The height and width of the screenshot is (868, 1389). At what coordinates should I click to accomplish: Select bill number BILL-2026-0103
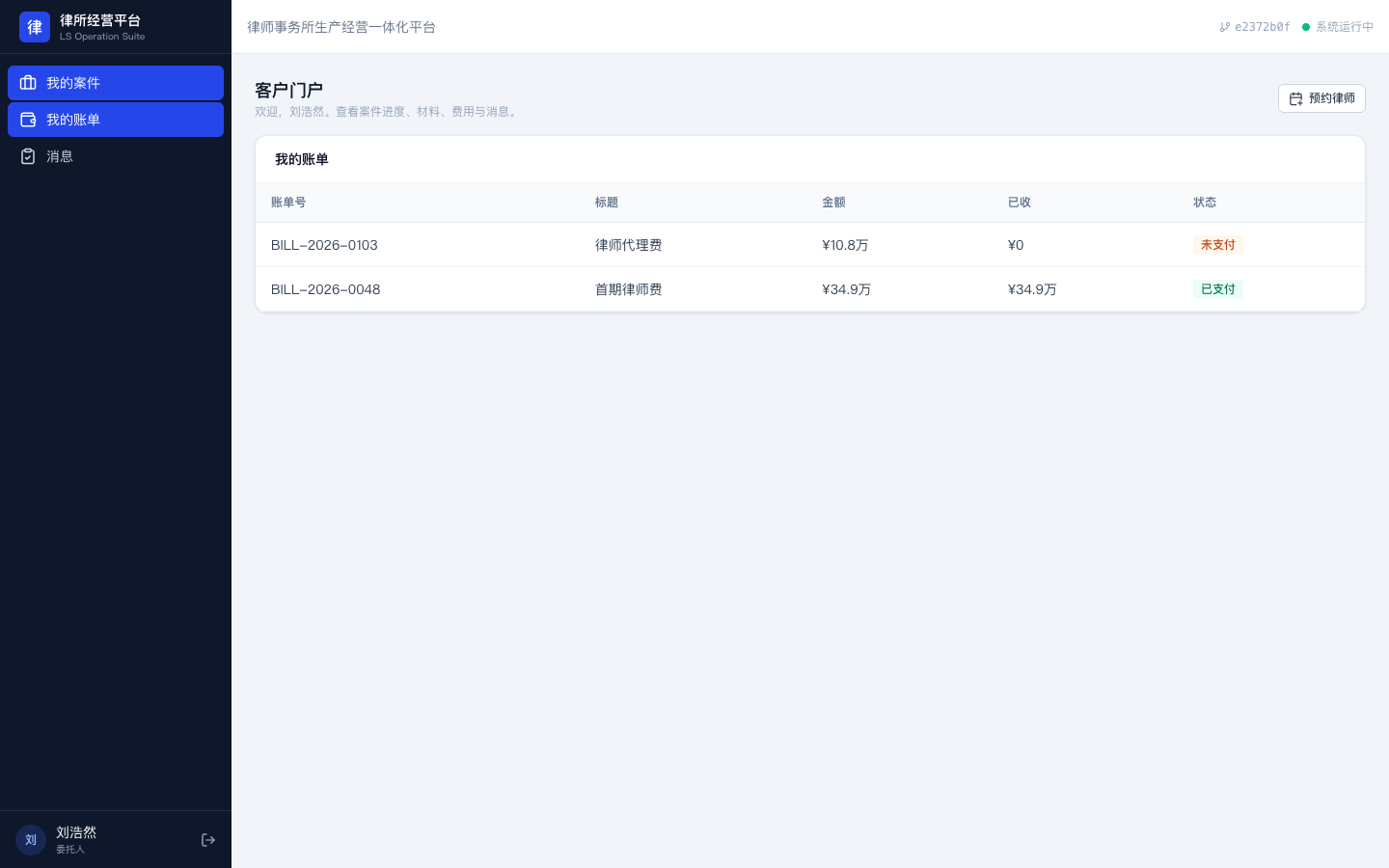(324, 245)
